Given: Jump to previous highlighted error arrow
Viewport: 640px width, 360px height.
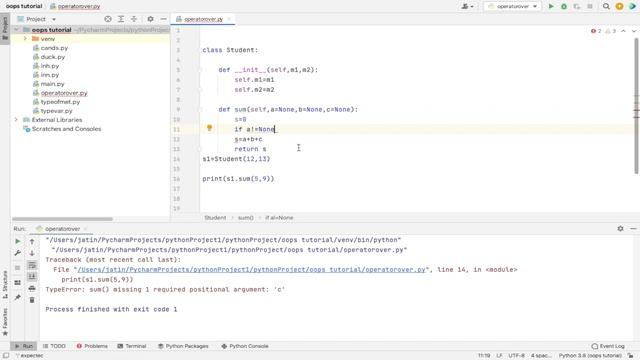Looking at the screenshot, I should pyautogui.click(x=623, y=31).
